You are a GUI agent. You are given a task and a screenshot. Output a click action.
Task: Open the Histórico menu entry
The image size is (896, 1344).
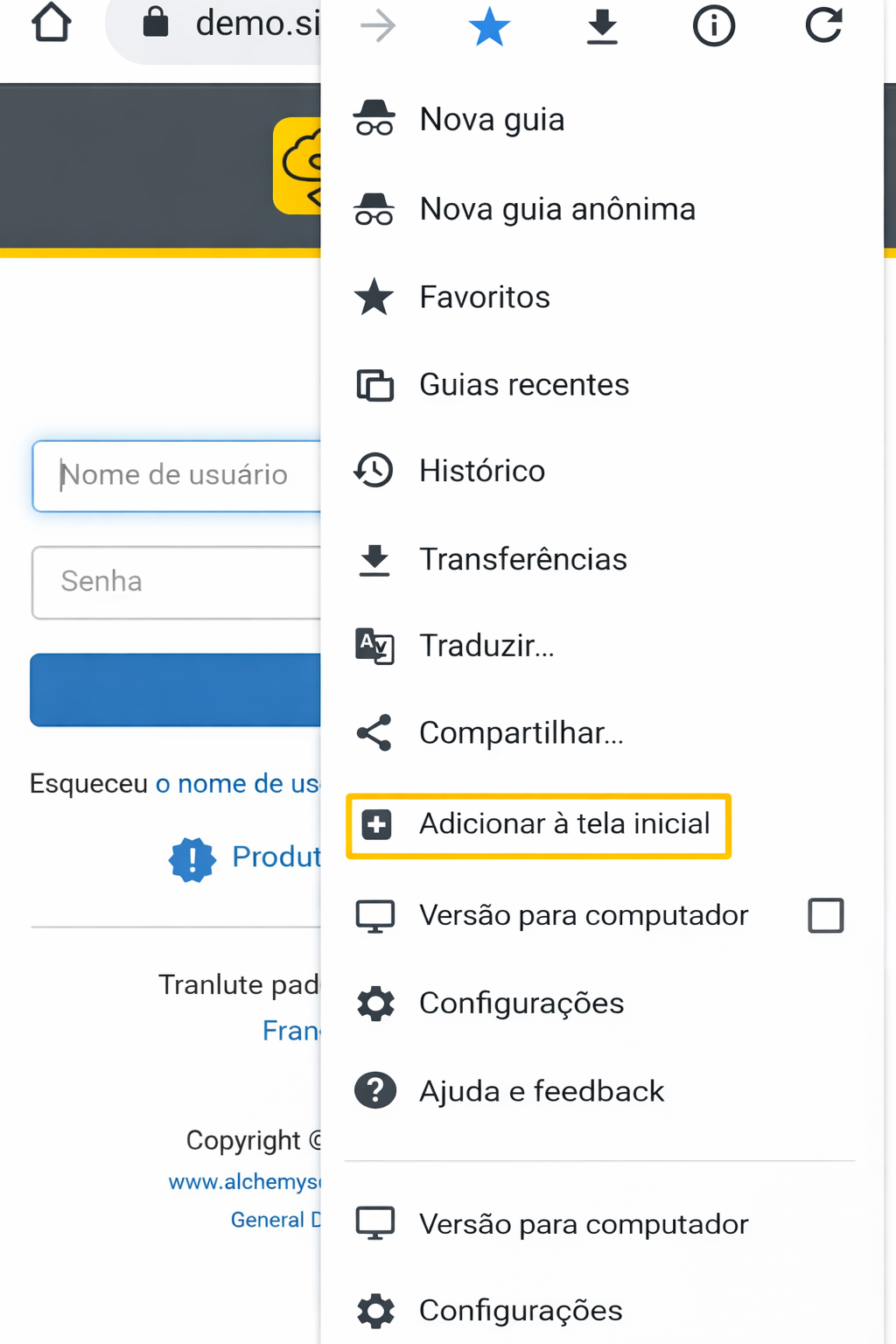coord(482,471)
